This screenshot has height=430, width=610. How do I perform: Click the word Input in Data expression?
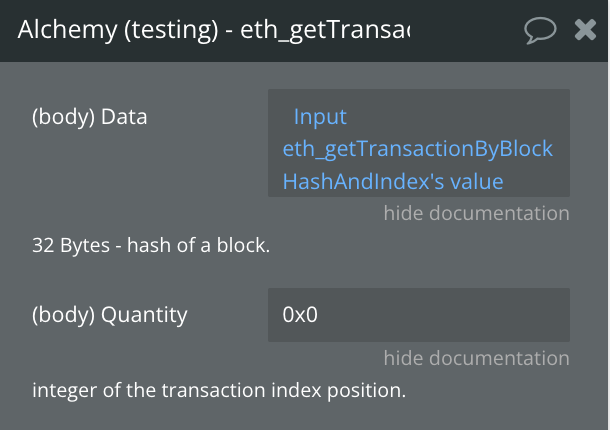click(320, 116)
